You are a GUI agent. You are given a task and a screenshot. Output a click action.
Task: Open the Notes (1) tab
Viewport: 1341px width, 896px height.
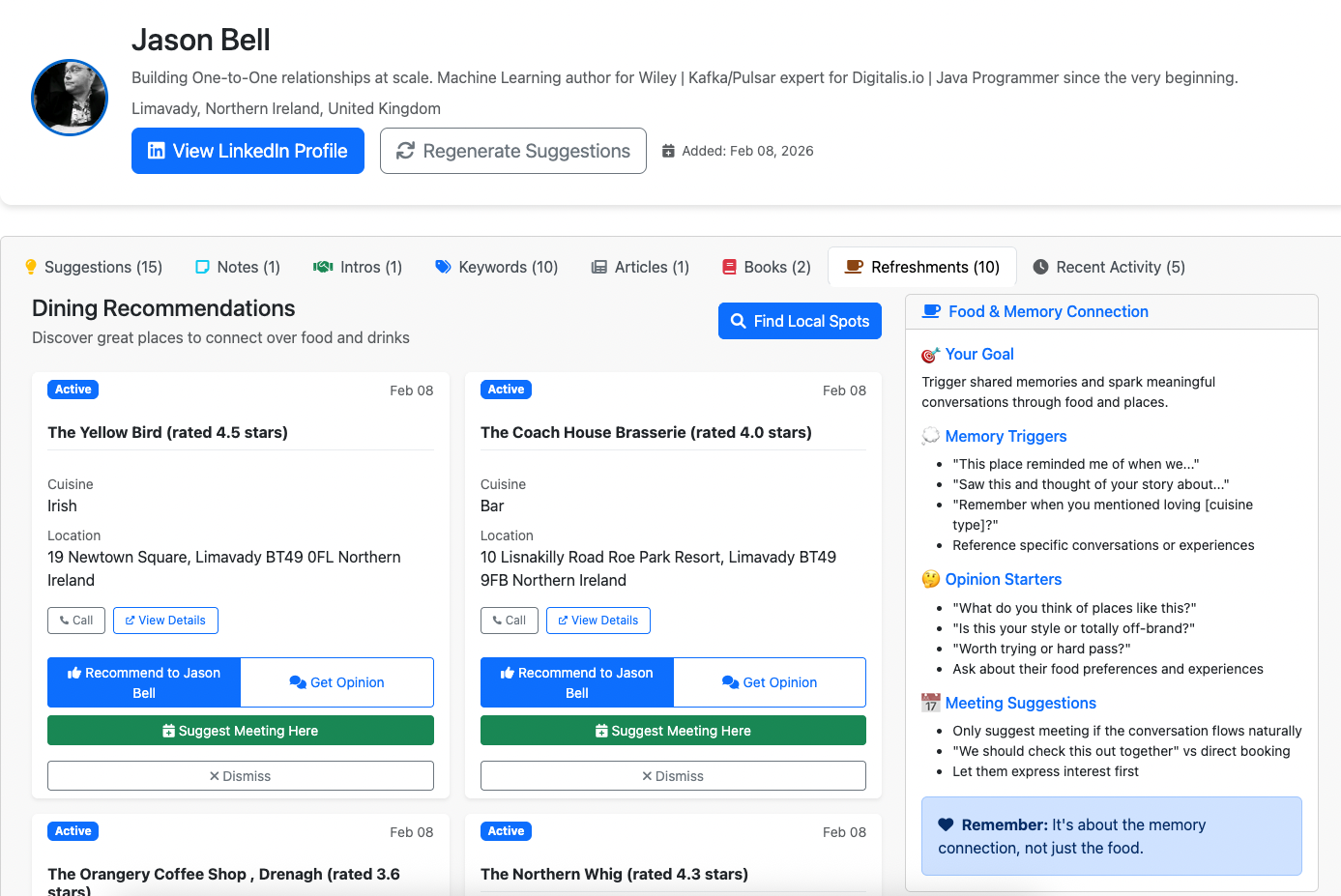pos(238,267)
